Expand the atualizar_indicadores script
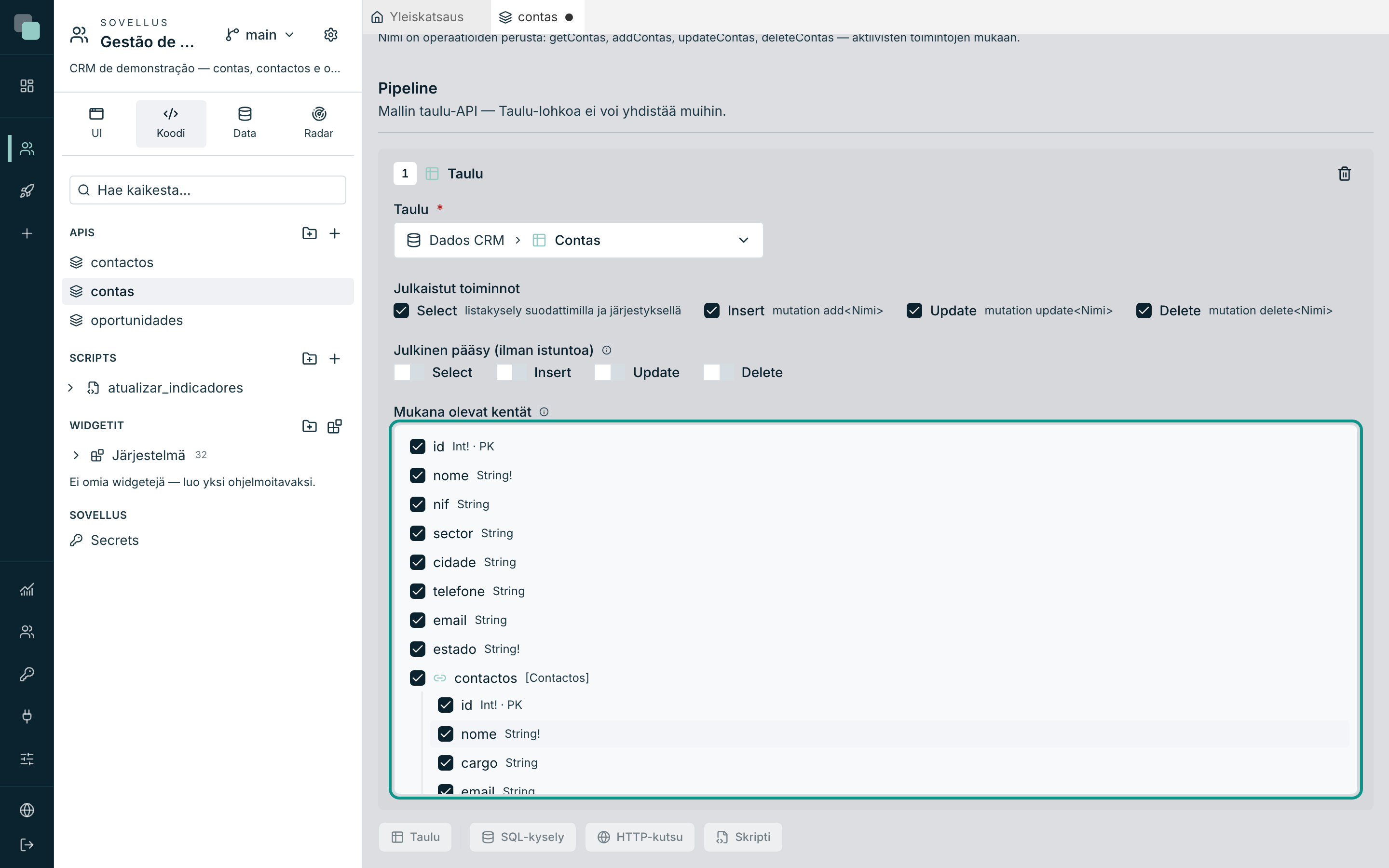 tap(70, 388)
